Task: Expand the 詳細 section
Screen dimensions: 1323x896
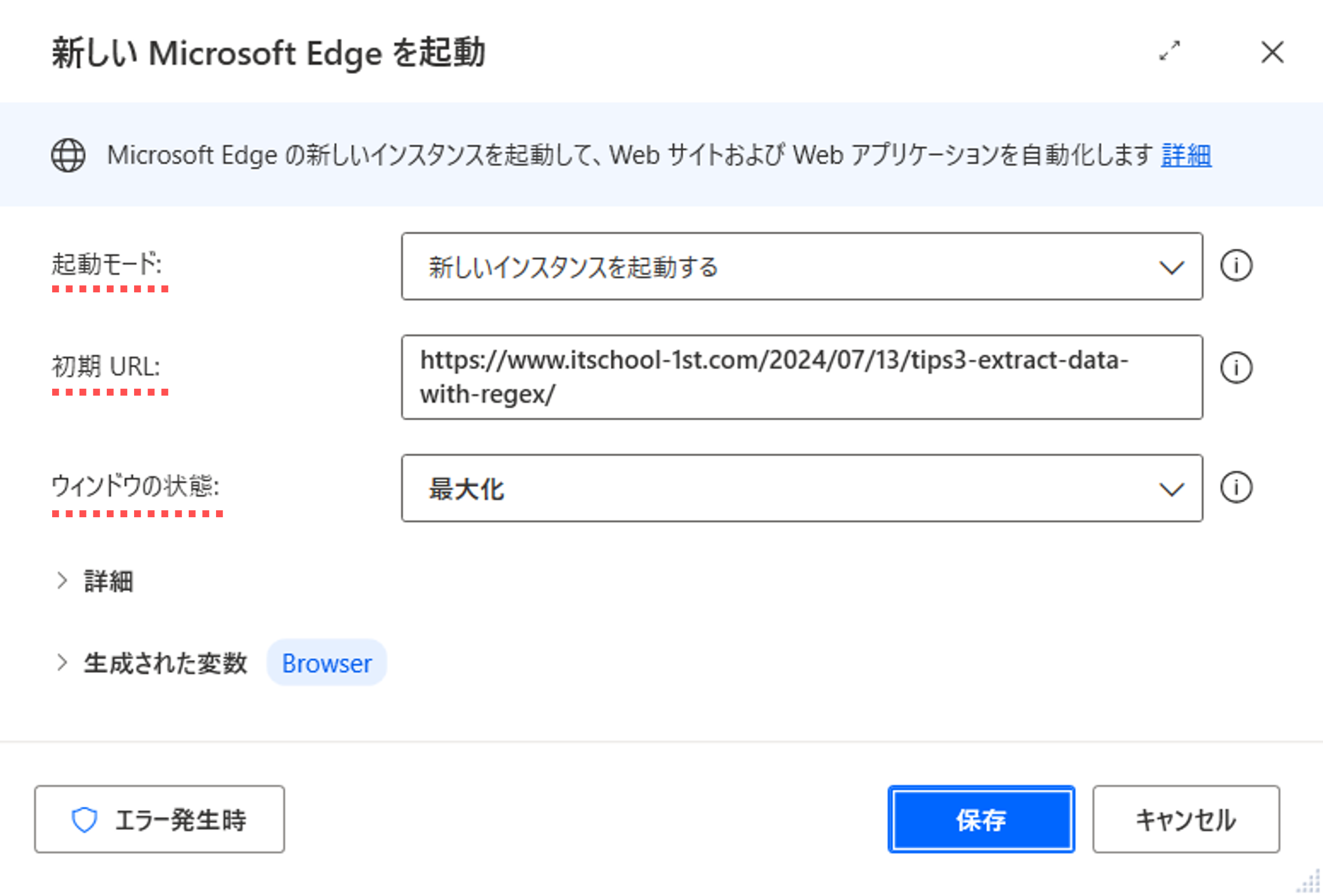Action: [x=95, y=581]
